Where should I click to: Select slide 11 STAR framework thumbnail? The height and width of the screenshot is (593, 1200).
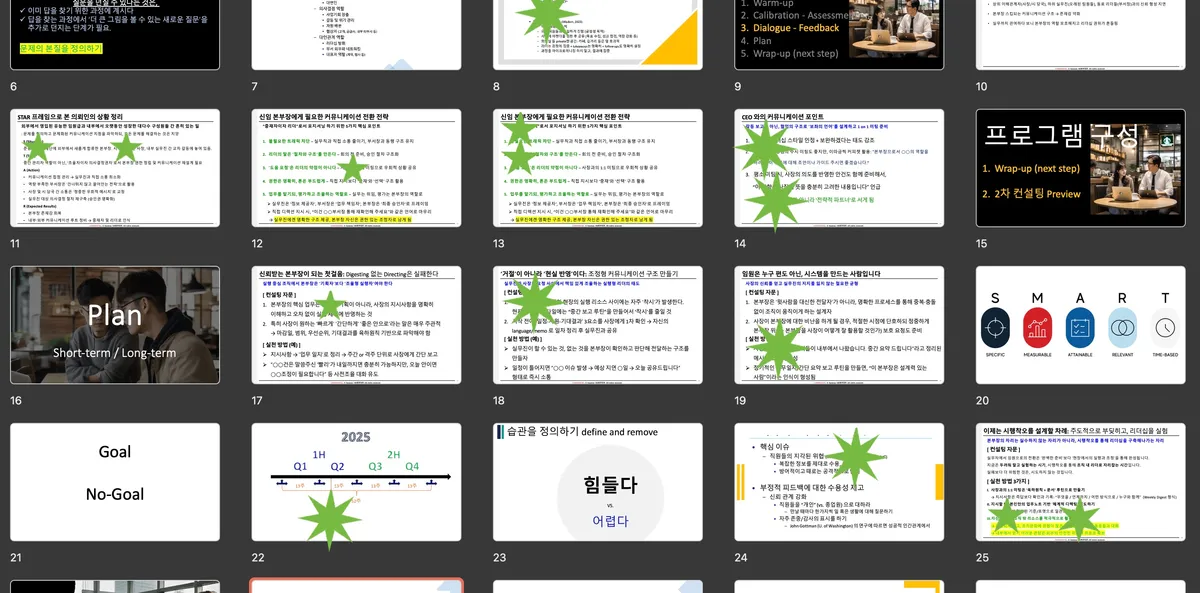(115, 168)
